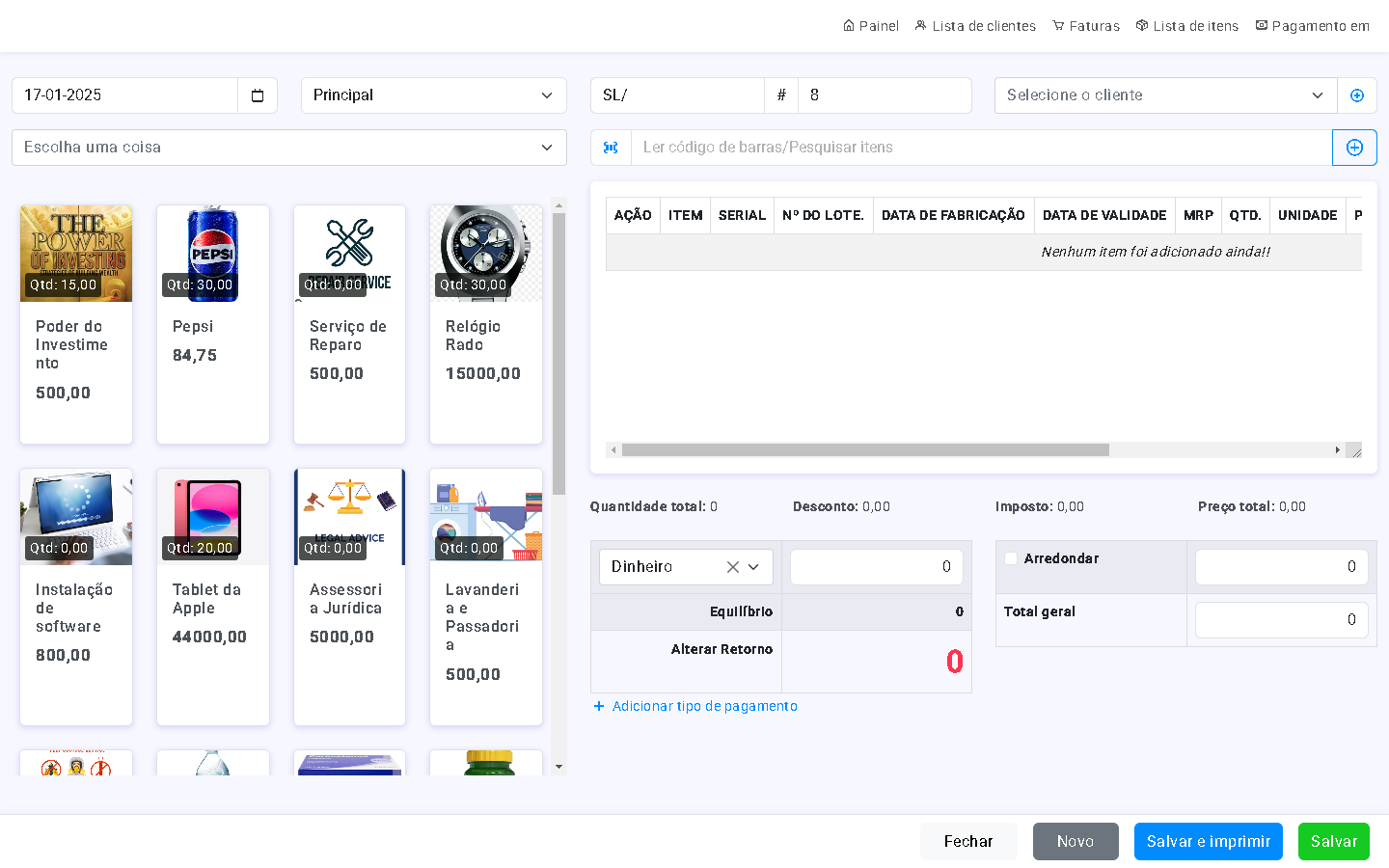Viewport: 1389px width, 868px height.
Task: Enable the Arredondar checkbox
Action: (1011, 558)
